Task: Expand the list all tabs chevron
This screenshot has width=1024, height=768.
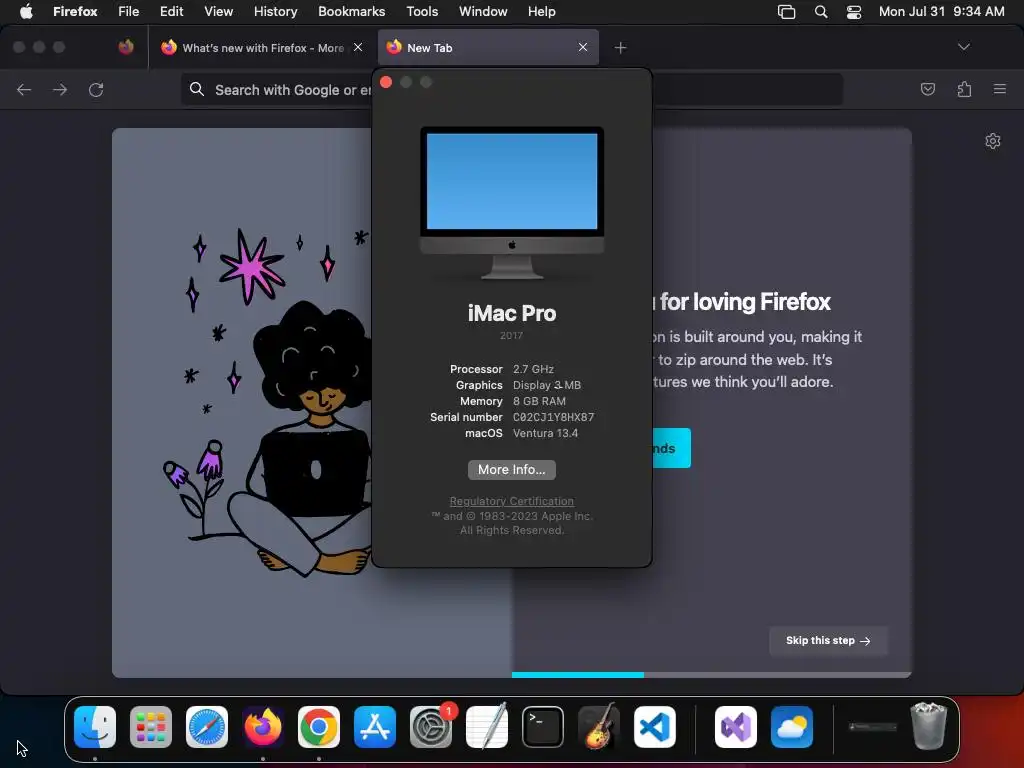Action: tap(963, 47)
